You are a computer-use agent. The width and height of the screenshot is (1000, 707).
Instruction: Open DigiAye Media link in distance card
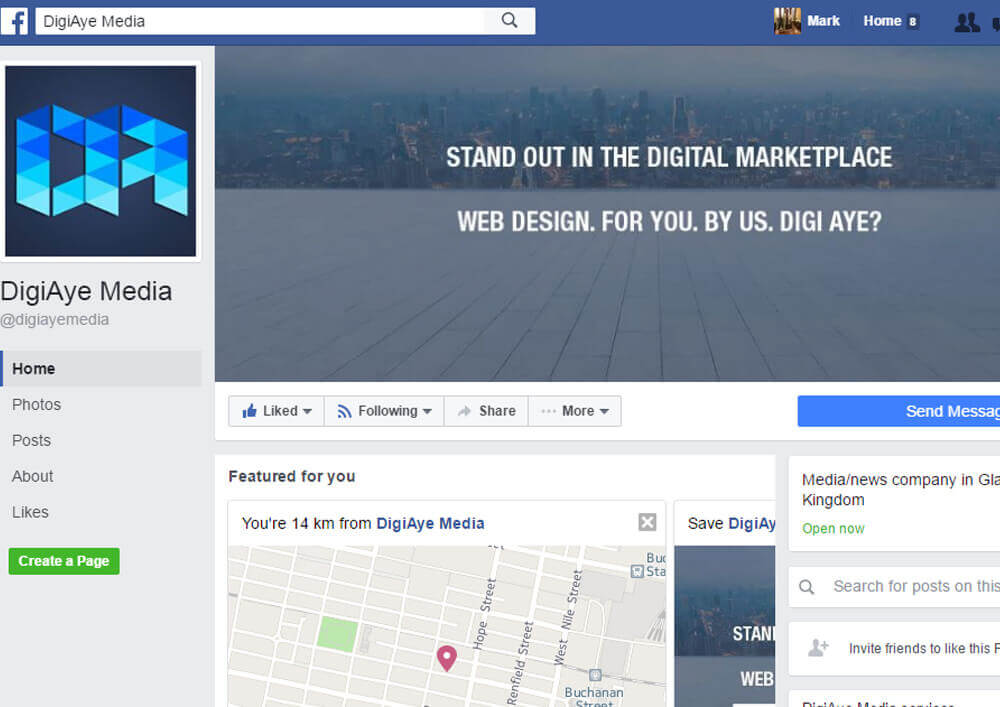(x=430, y=523)
